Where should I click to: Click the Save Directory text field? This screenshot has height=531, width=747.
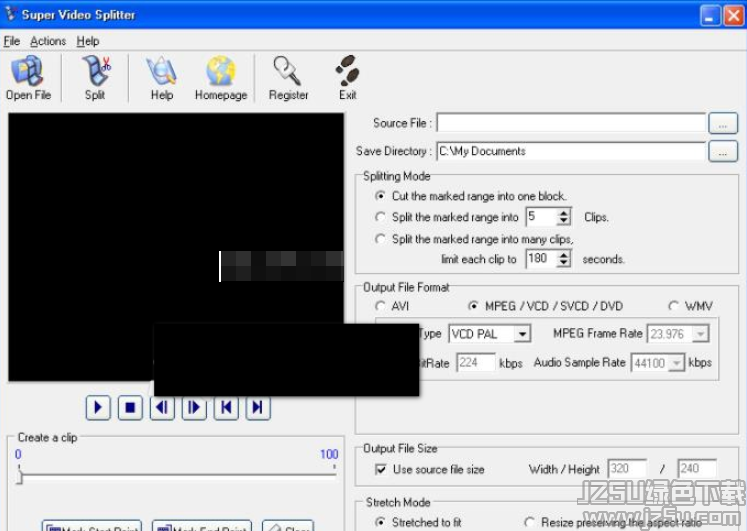(x=571, y=151)
